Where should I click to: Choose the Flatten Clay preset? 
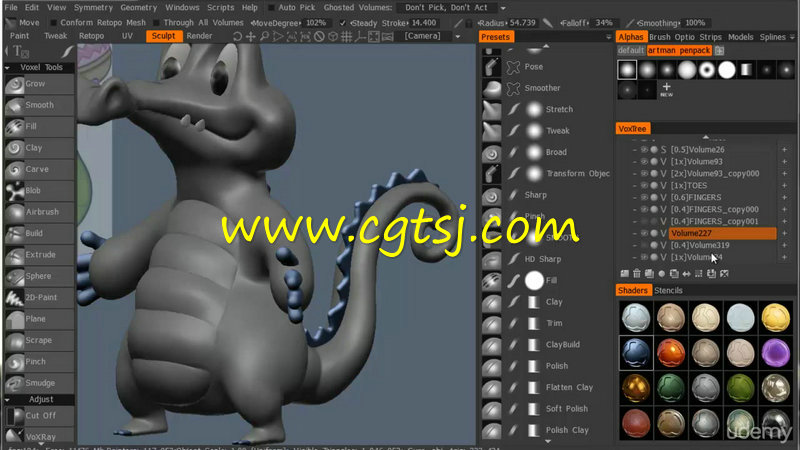[x=546, y=387]
